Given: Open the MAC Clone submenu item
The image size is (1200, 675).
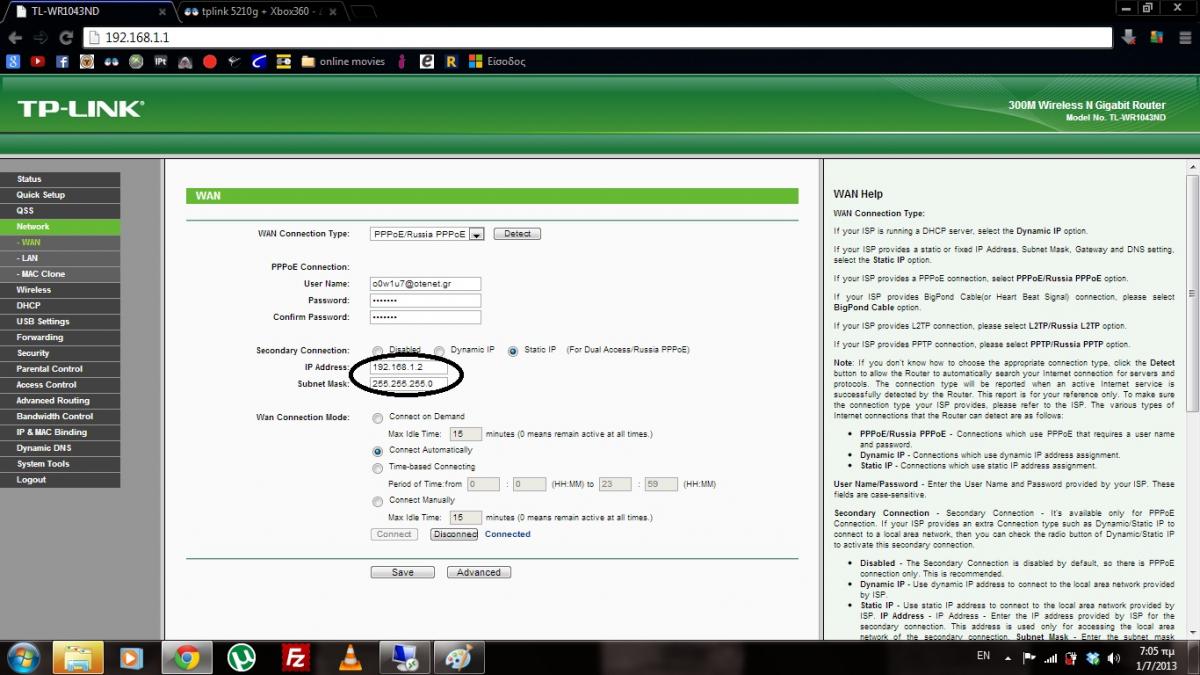Looking at the screenshot, I should pyautogui.click(x=60, y=274).
